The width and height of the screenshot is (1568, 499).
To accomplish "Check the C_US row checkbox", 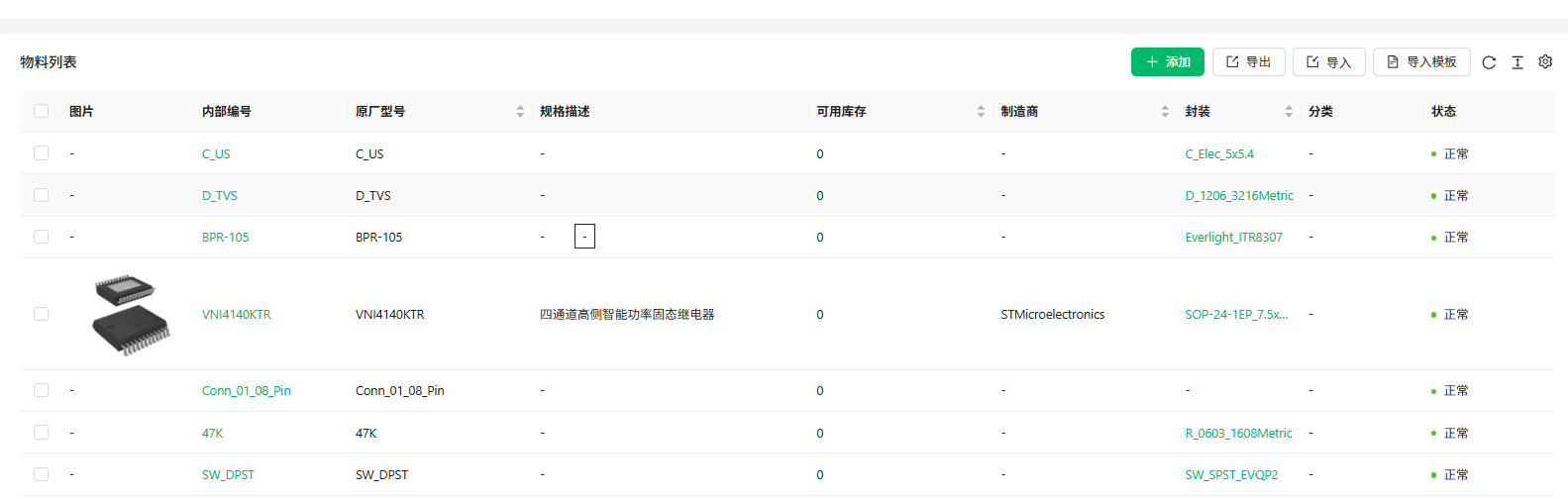I will [x=41, y=153].
